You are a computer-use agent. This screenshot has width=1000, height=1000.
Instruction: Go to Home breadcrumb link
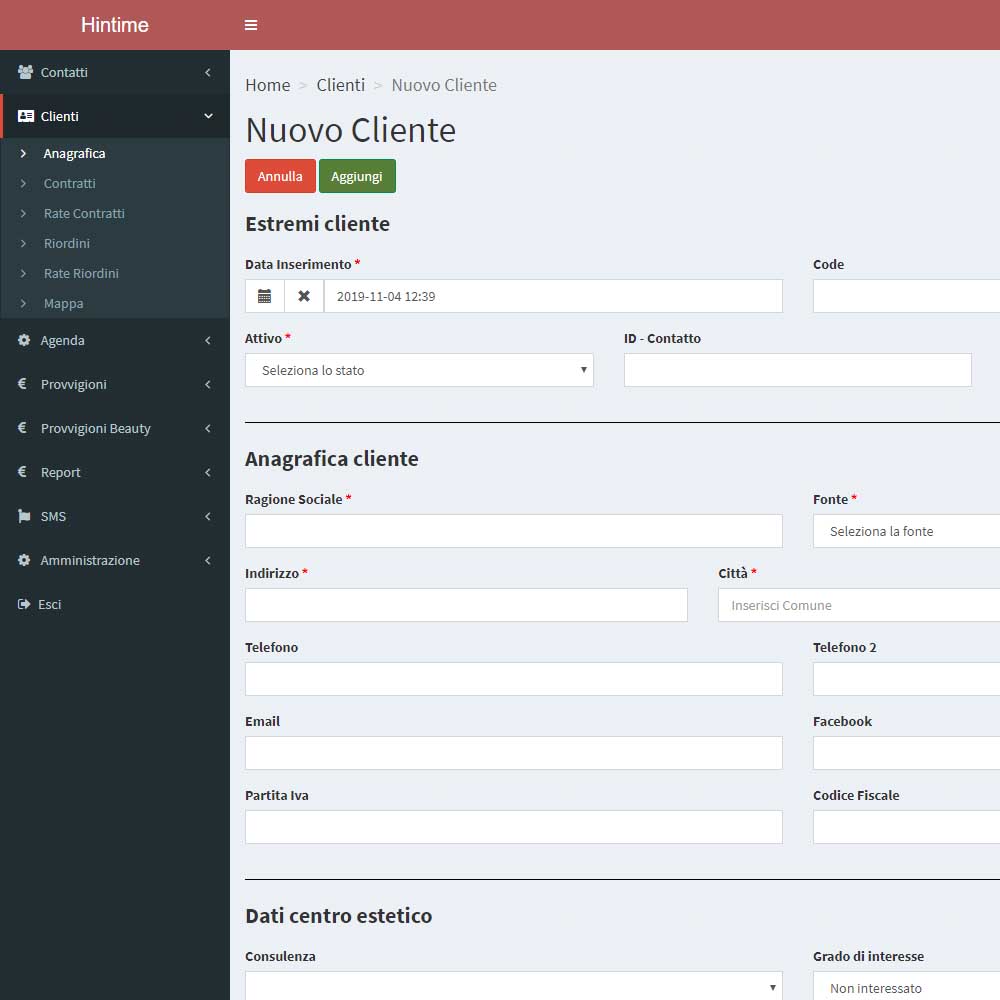pyautogui.click(x=268, y=85)
